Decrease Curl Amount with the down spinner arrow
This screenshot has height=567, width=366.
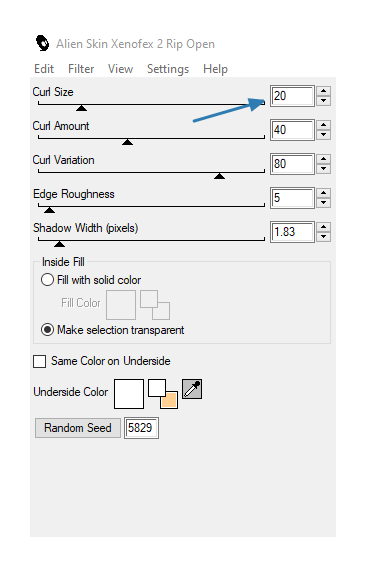[323, 135]
